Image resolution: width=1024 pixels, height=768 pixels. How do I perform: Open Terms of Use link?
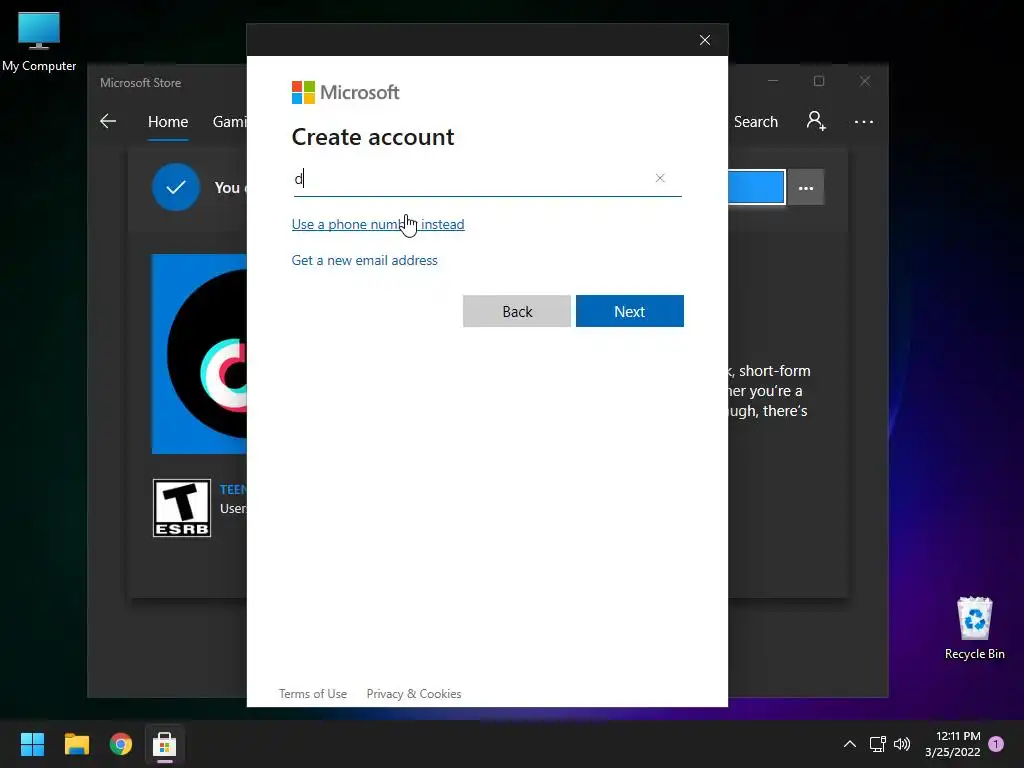coord(313,694)
